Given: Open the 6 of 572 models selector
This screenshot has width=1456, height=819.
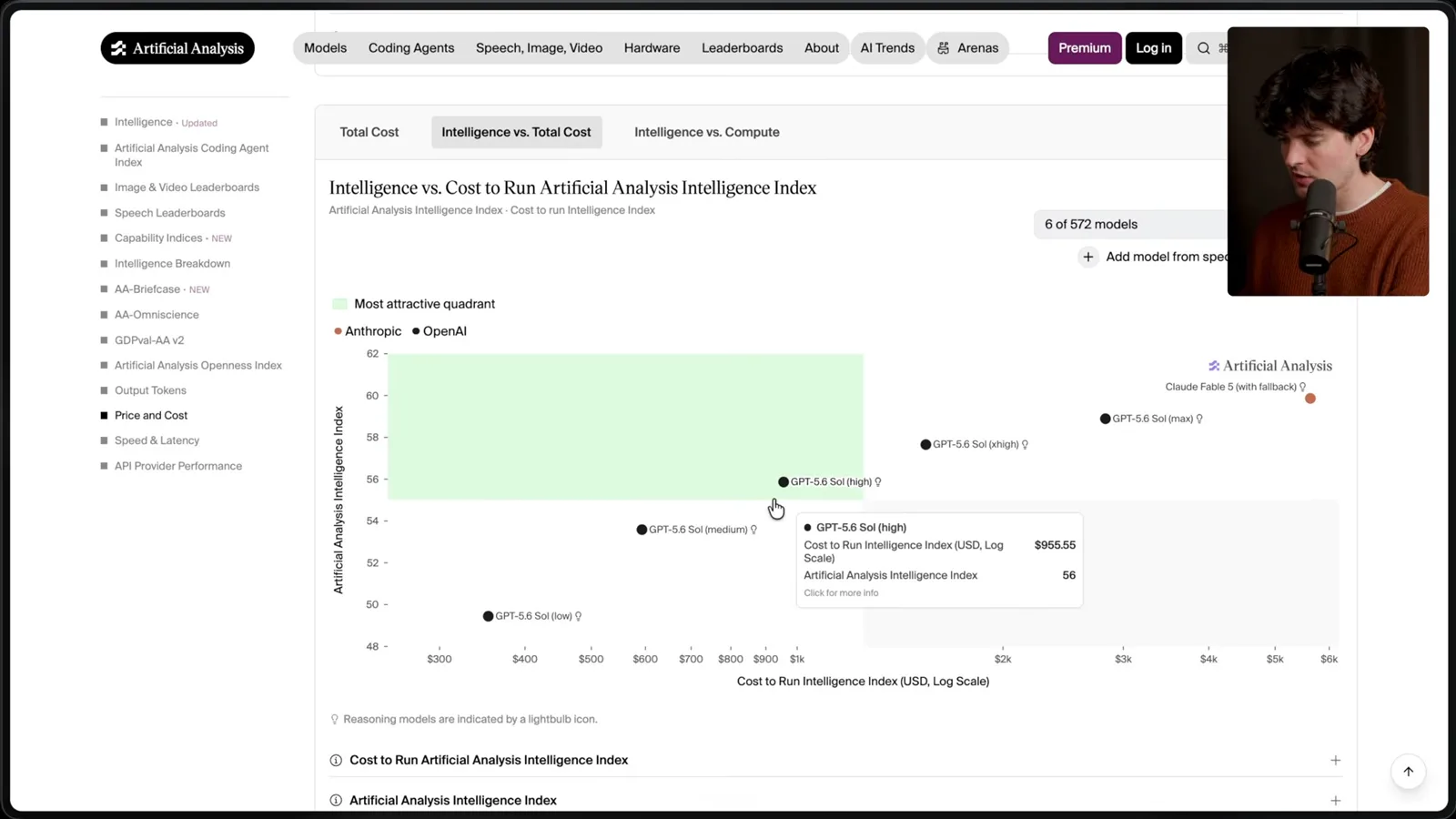Looking at the screenshot, I should tap(1130, 224).
